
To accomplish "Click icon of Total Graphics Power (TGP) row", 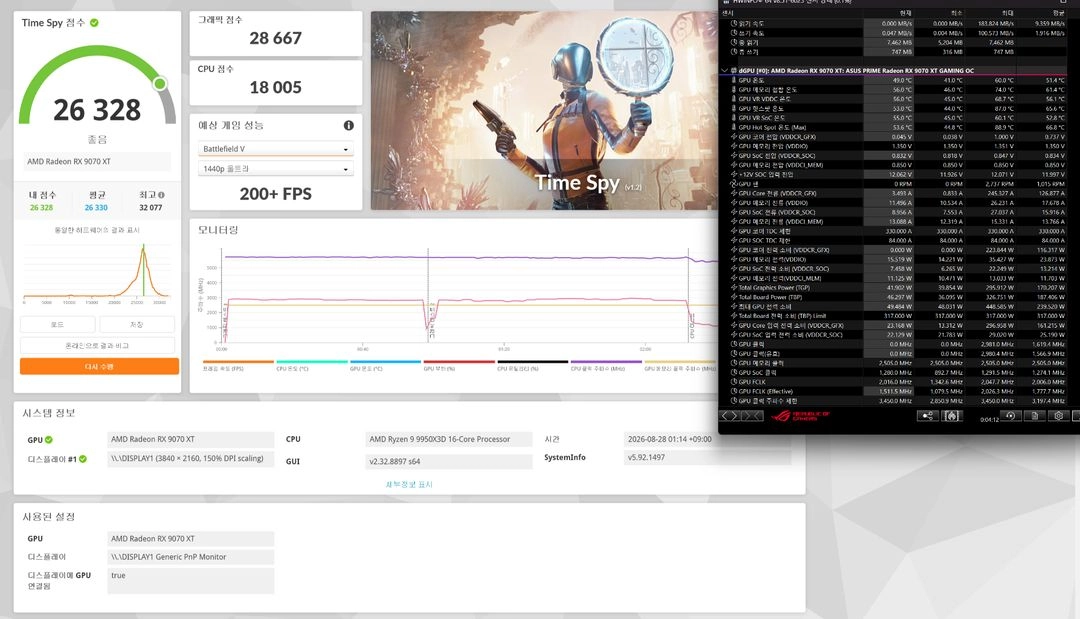I will [x=734, y=288].
